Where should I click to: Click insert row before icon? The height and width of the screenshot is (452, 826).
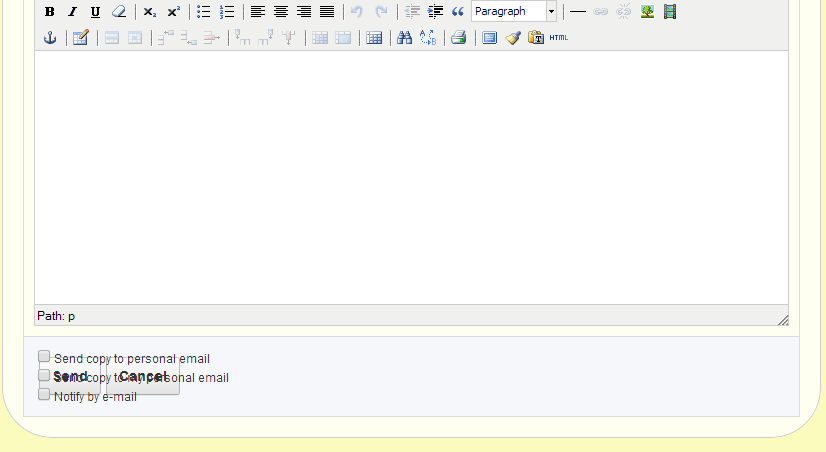click(165, 37)
